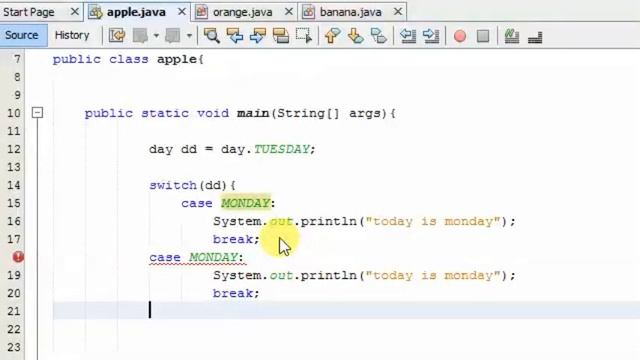Click apple.java tab file icon

click(96, 12)
